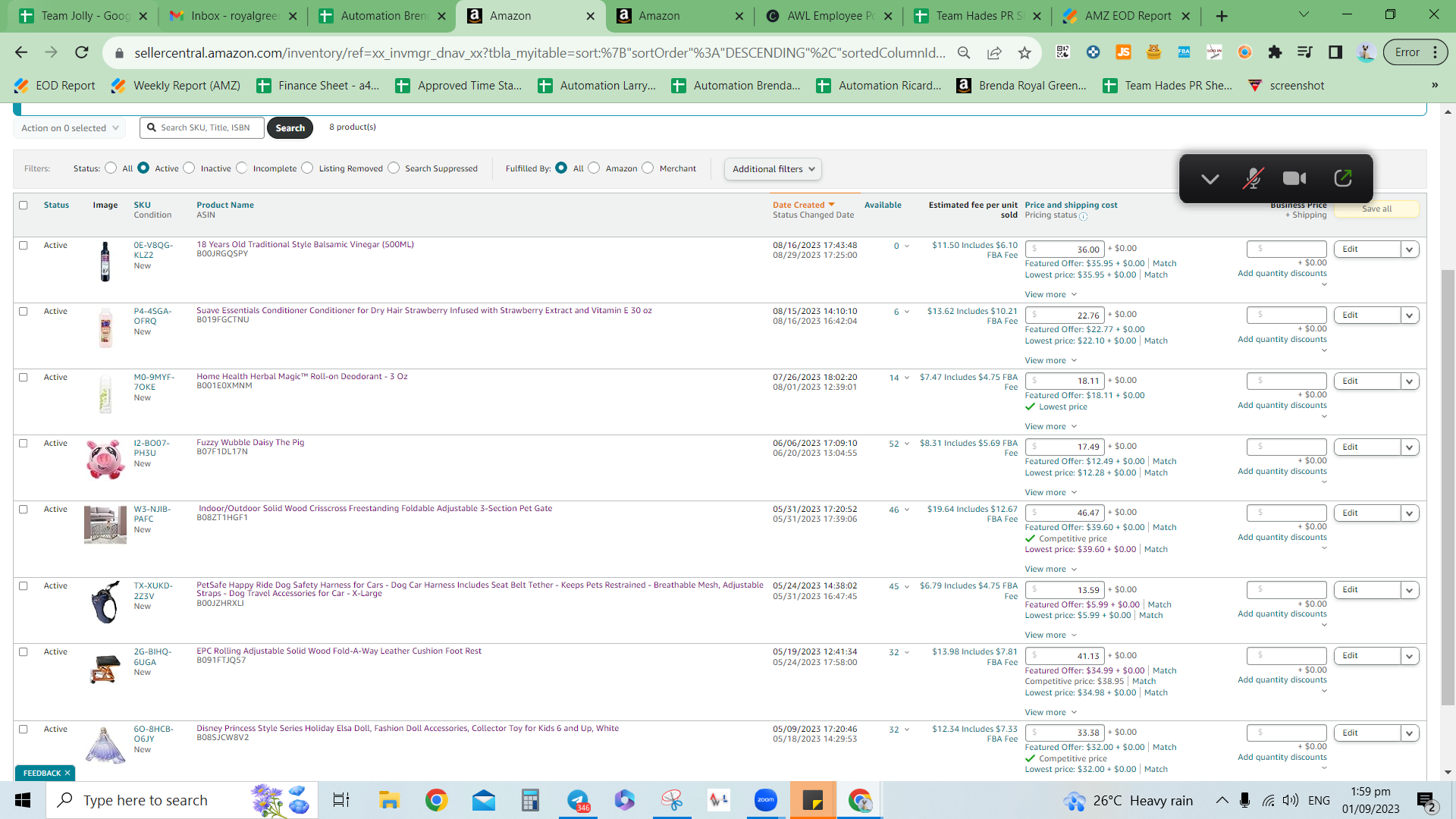Click the Search button
The height and width of the screenshot is (819, 1456).
click(x=290, y=128)
